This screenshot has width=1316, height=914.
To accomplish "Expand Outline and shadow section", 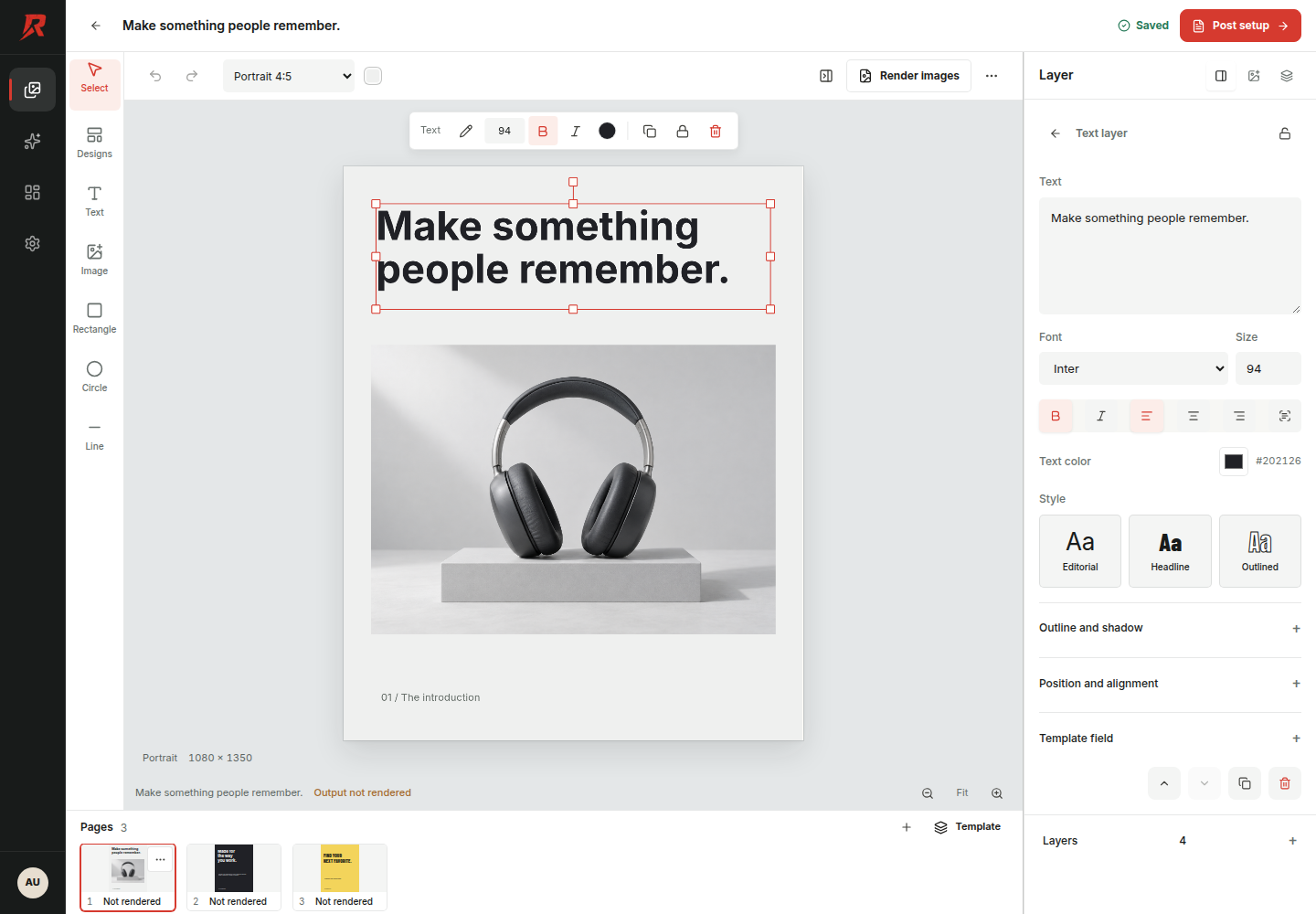I will 1170,629.
